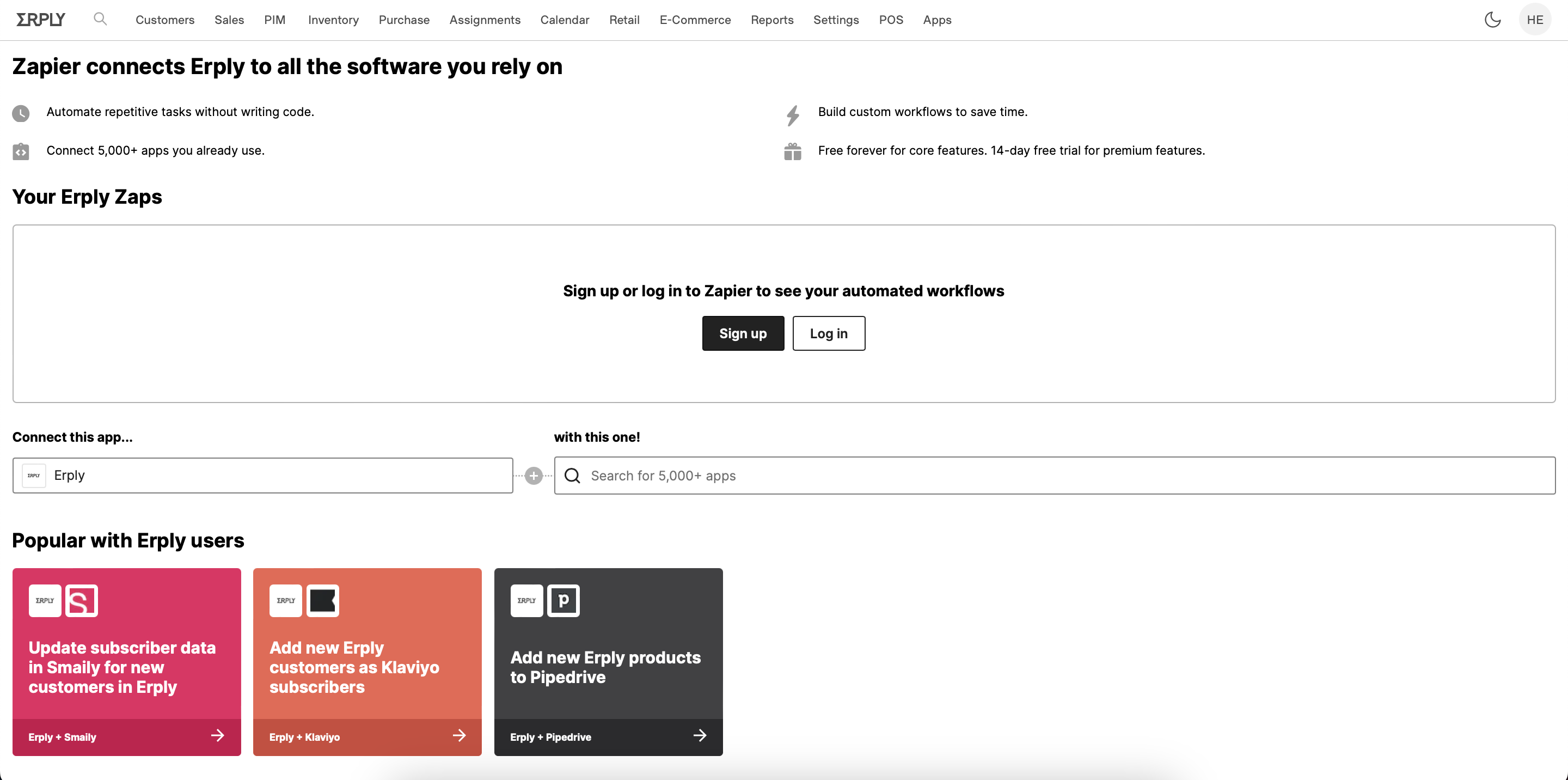Click the arrow on Erply + Klaviyo footer
This screenshot has width=1568, height=780.
coord(460,735)
